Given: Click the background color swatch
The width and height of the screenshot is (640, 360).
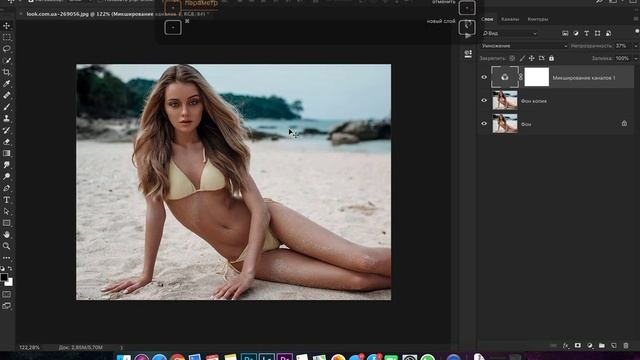Looking at the screenshot, I should tap(10, 282).
